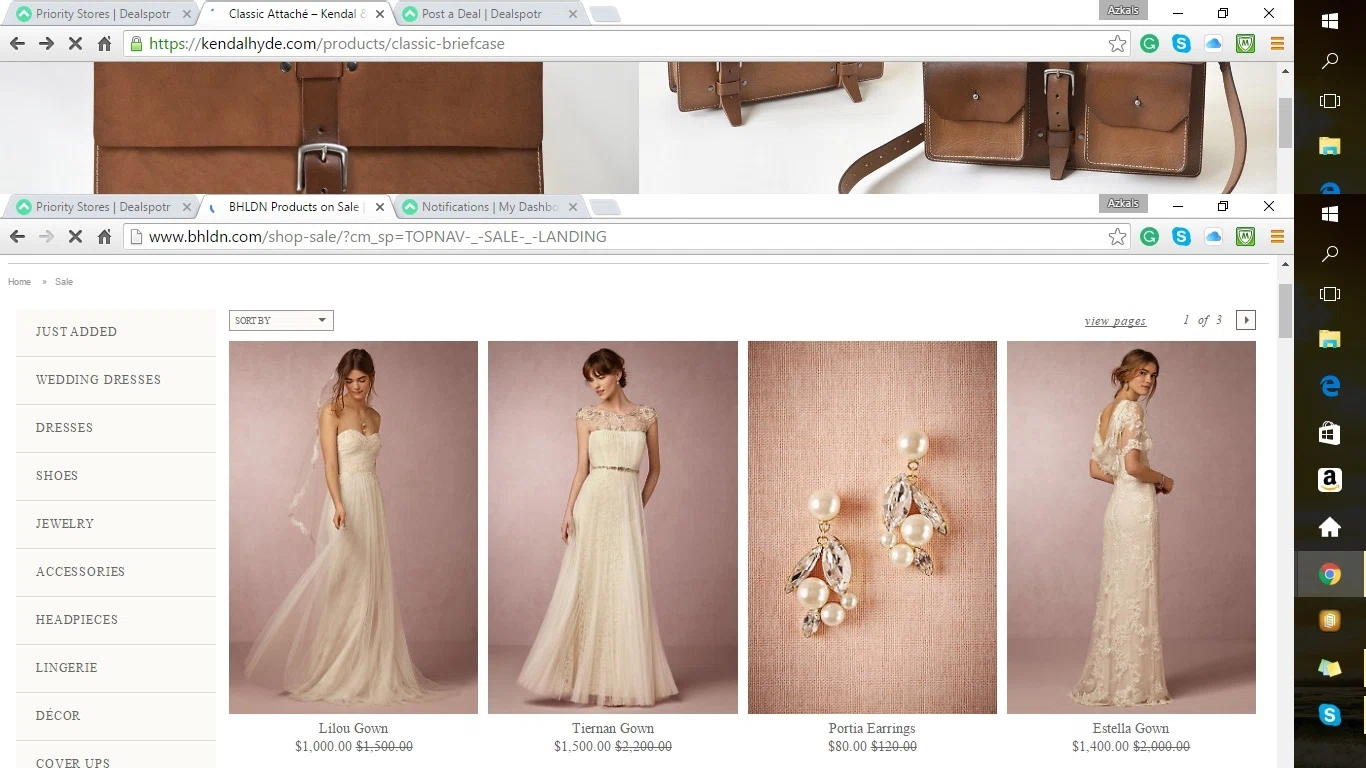Open Priority Stores tab in BHLDN window

coord(104,207)
